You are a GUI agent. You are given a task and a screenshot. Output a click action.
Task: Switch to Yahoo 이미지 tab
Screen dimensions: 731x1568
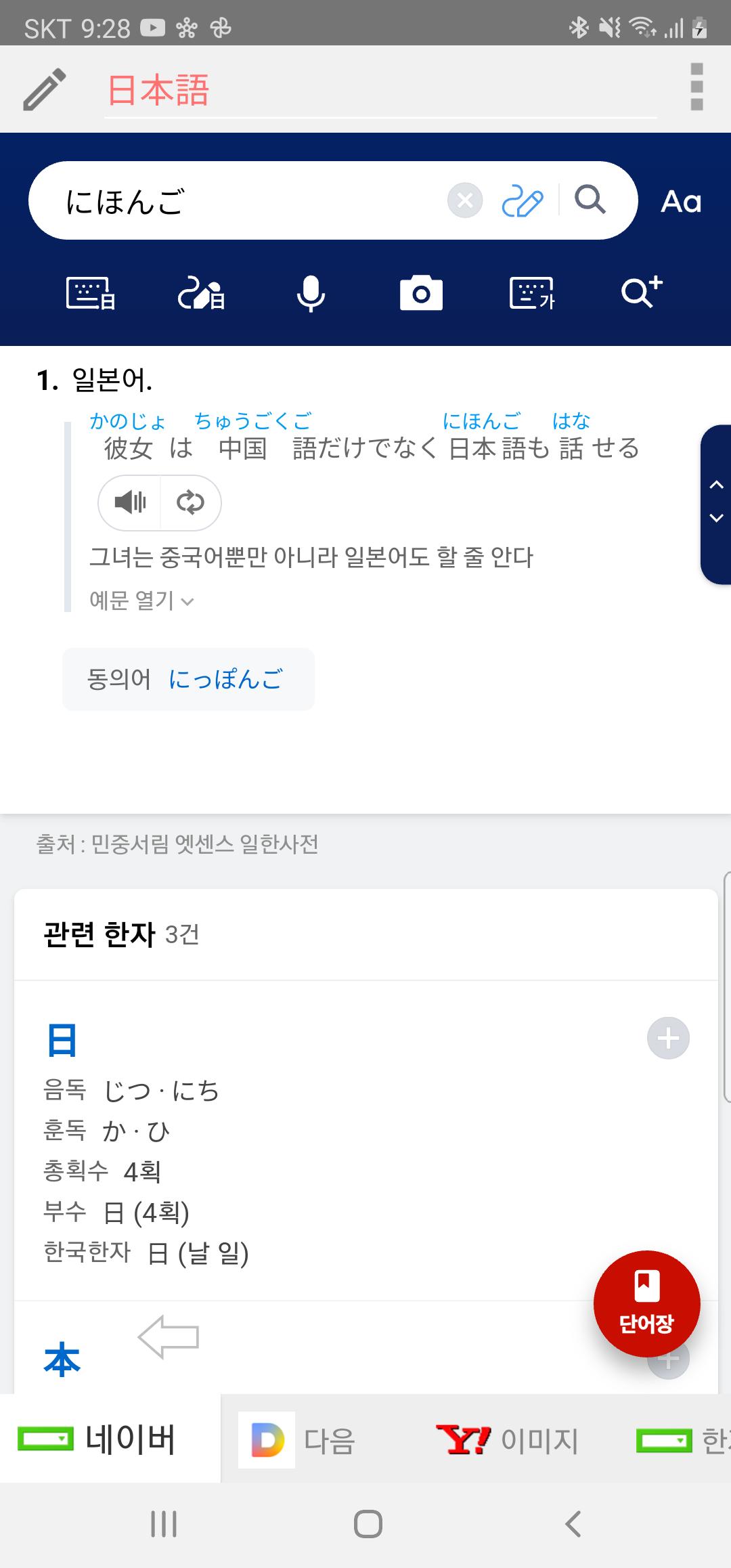pyautogui.click(x=508, y=1440)
